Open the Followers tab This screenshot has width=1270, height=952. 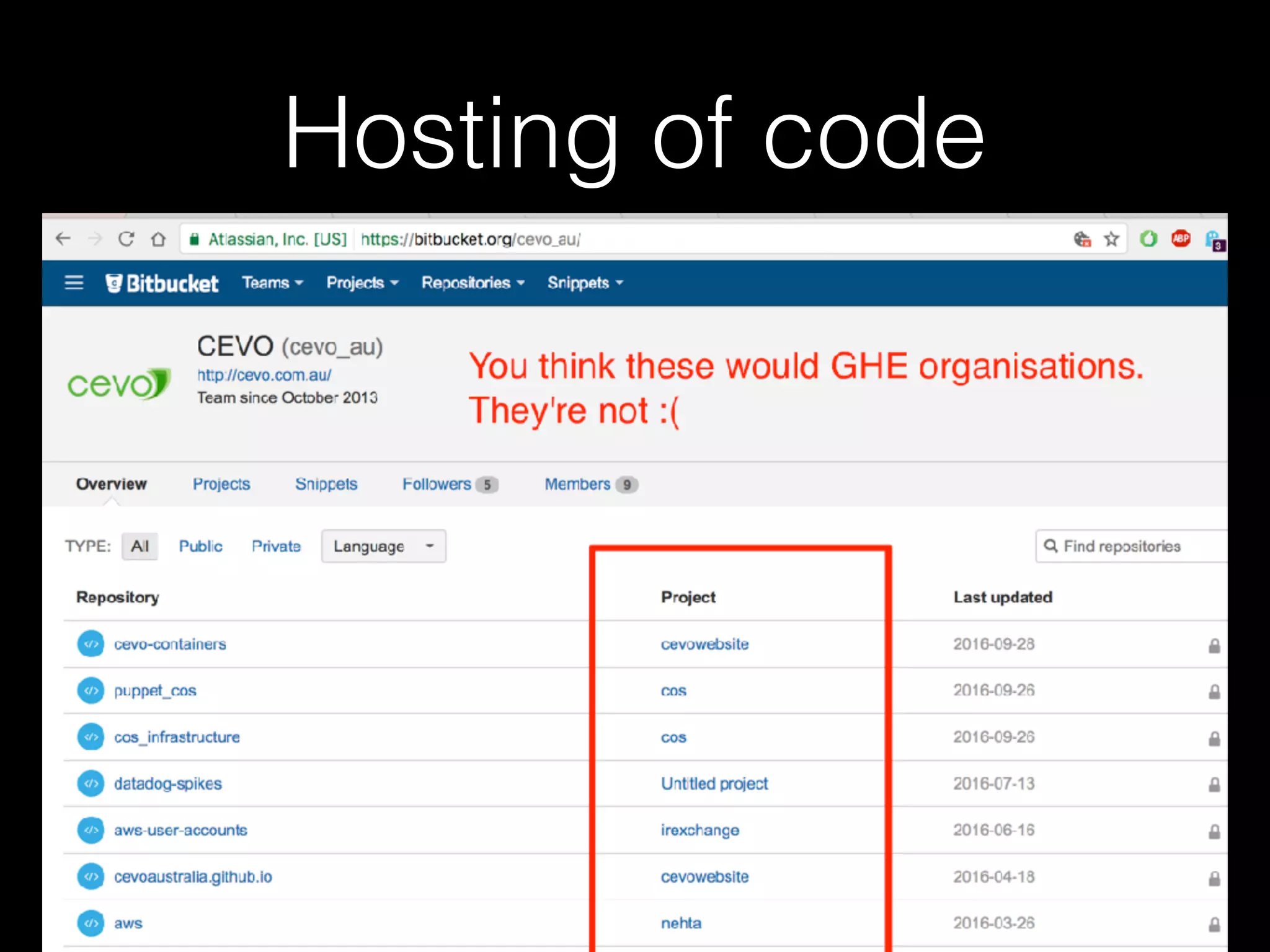point(450,484)
